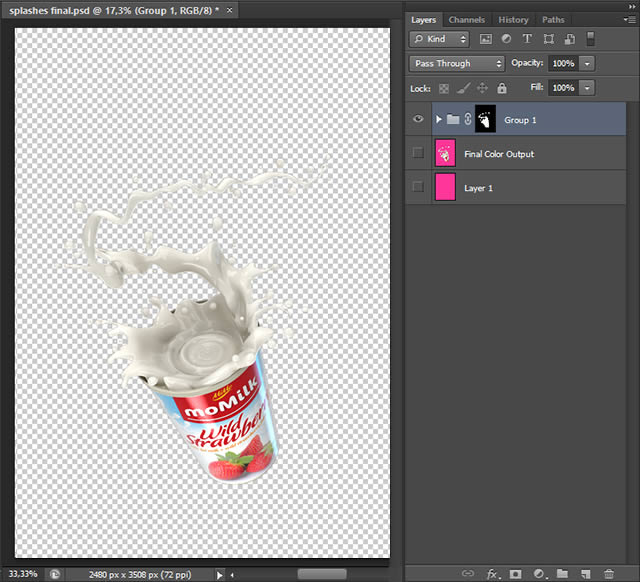Viewport: 640px width, 582px height.
Task: Select the pink Layer 1 thumbnail
Action: pyautogui.click(x=445, y=187)
